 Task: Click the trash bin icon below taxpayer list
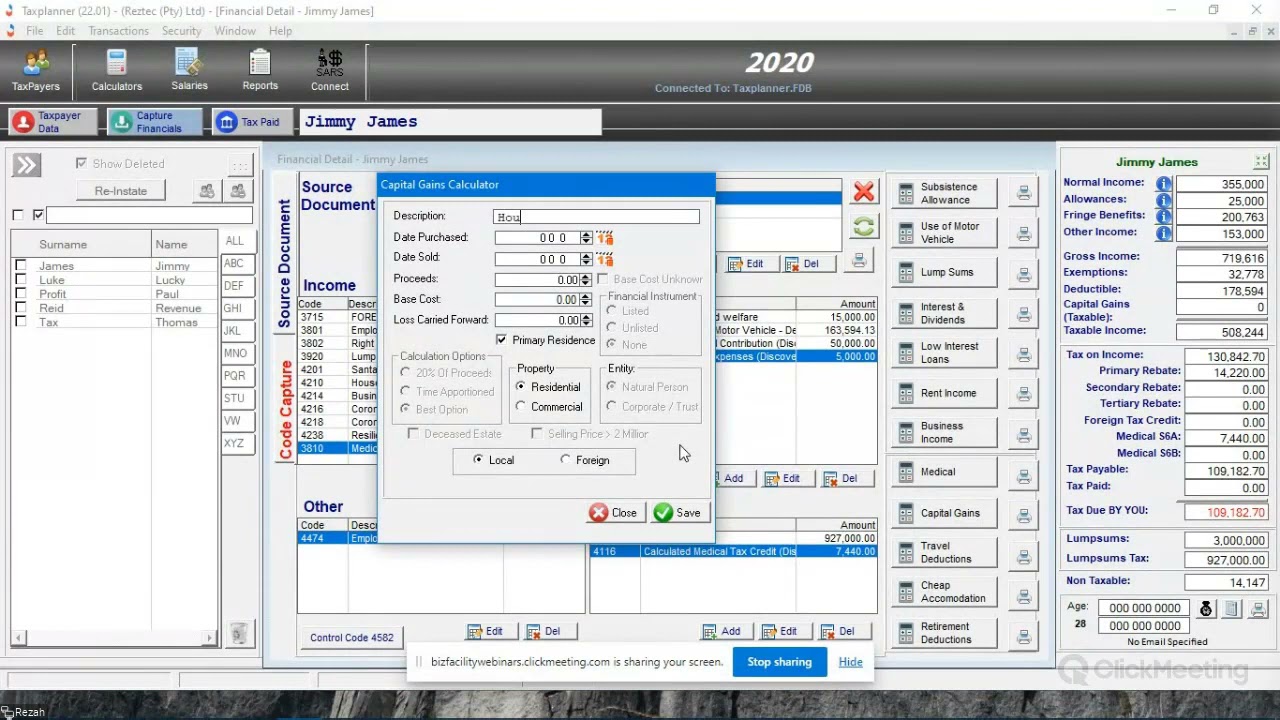tap(238, 633)
